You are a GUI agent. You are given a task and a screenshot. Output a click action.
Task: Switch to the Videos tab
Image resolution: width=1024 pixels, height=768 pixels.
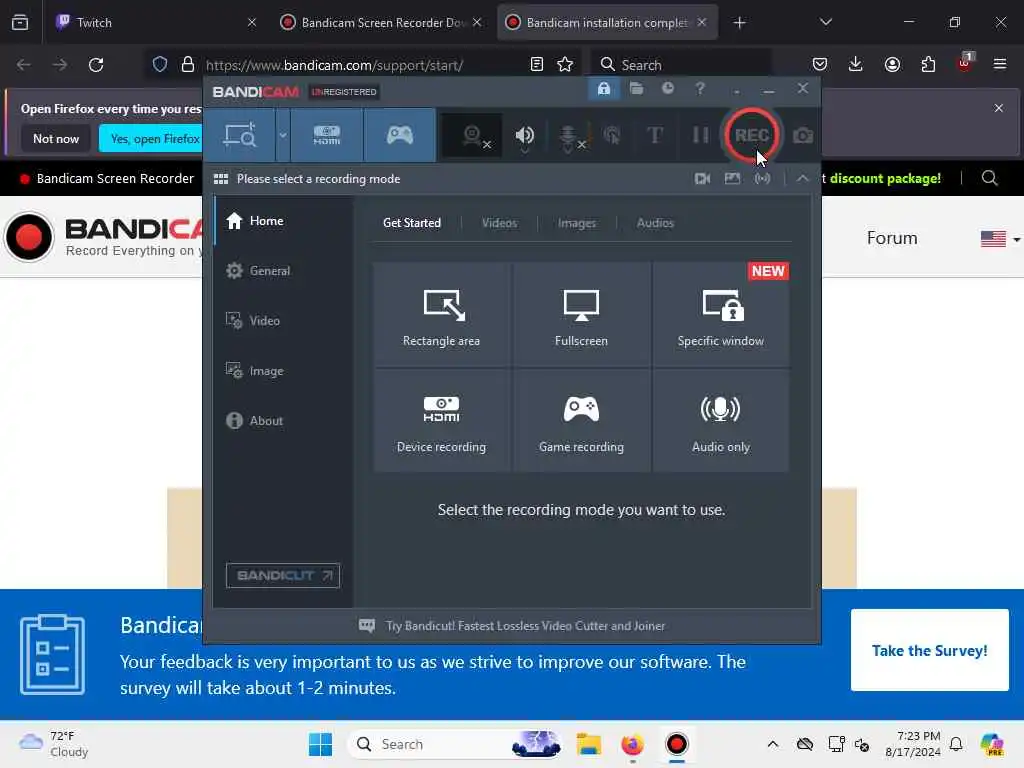pyautogui.click(x=499, y=223)
